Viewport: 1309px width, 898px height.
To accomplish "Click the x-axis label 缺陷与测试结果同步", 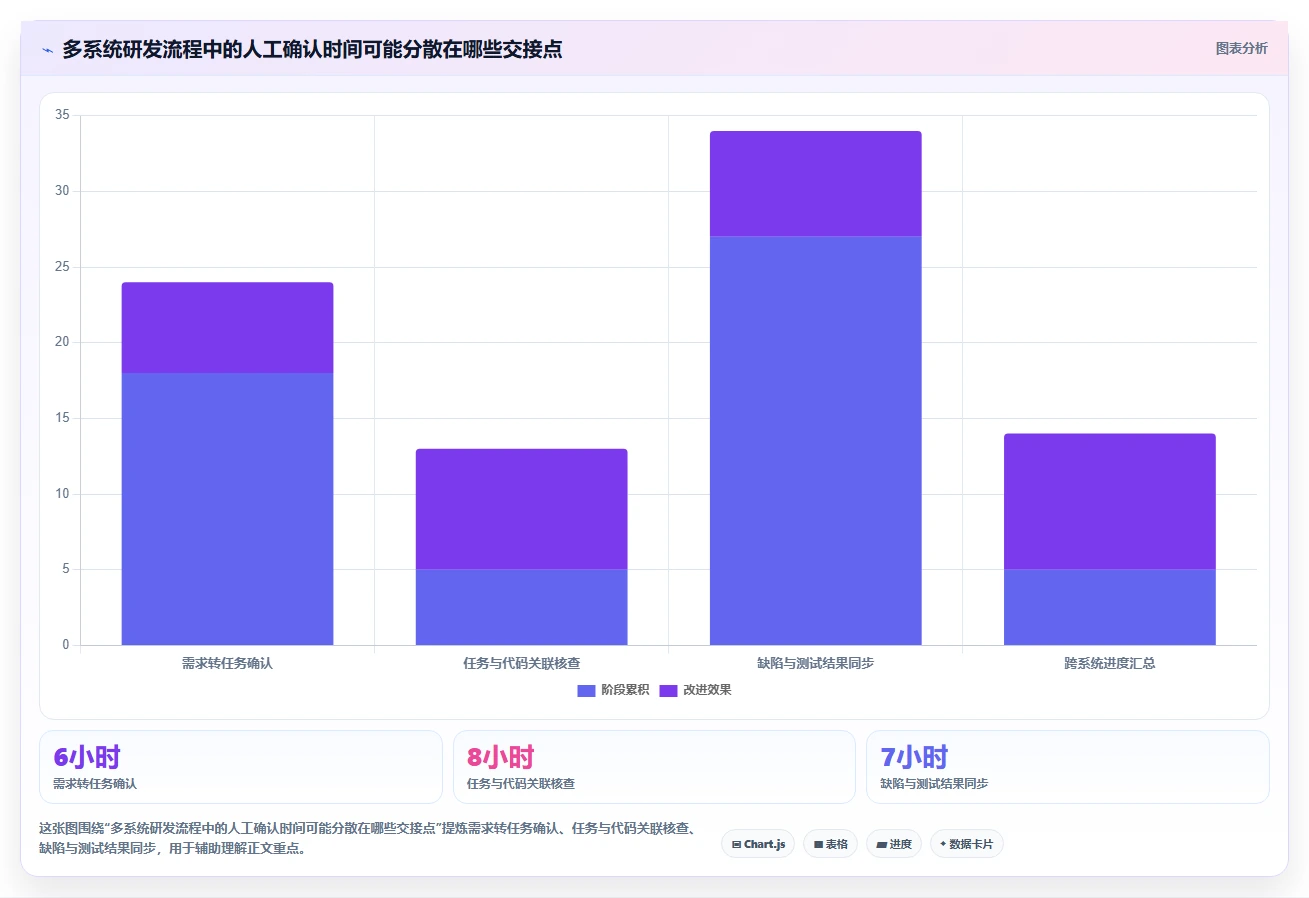I will point(815,663).
